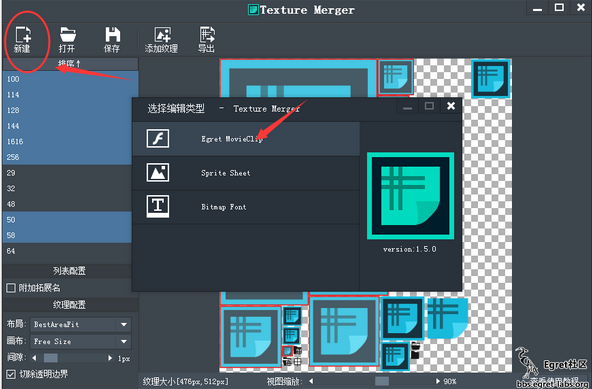
Task: Increase 间隙 gap with right arrow
Action: click(110, 358)
